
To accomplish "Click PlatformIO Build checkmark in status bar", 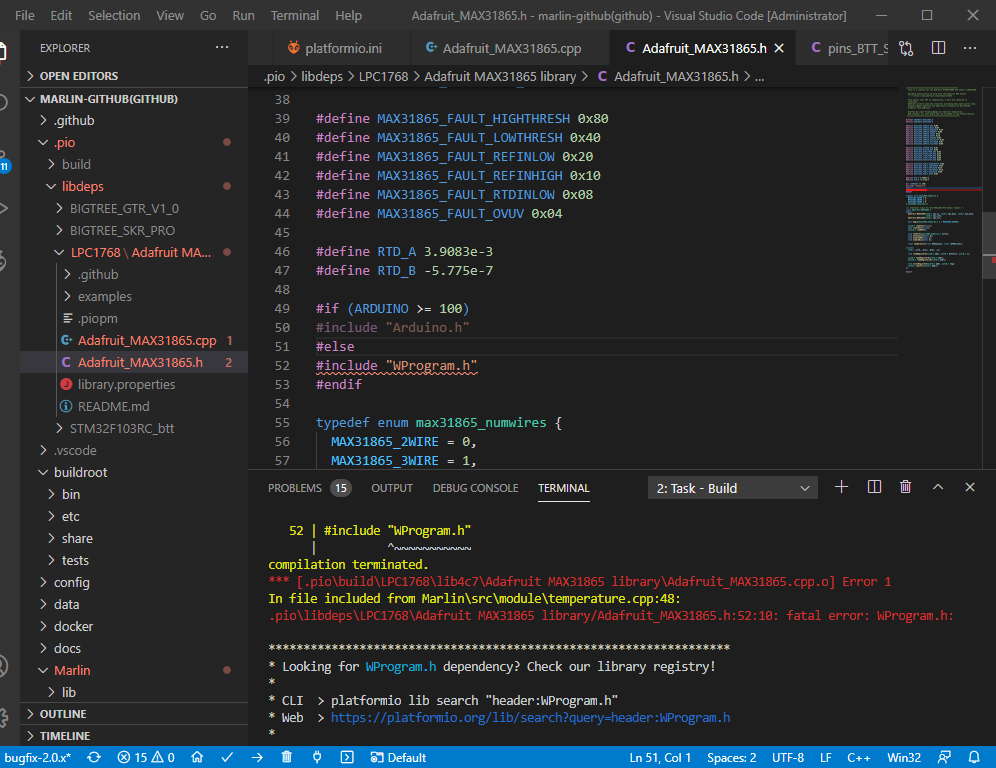I will click(227, 757).
